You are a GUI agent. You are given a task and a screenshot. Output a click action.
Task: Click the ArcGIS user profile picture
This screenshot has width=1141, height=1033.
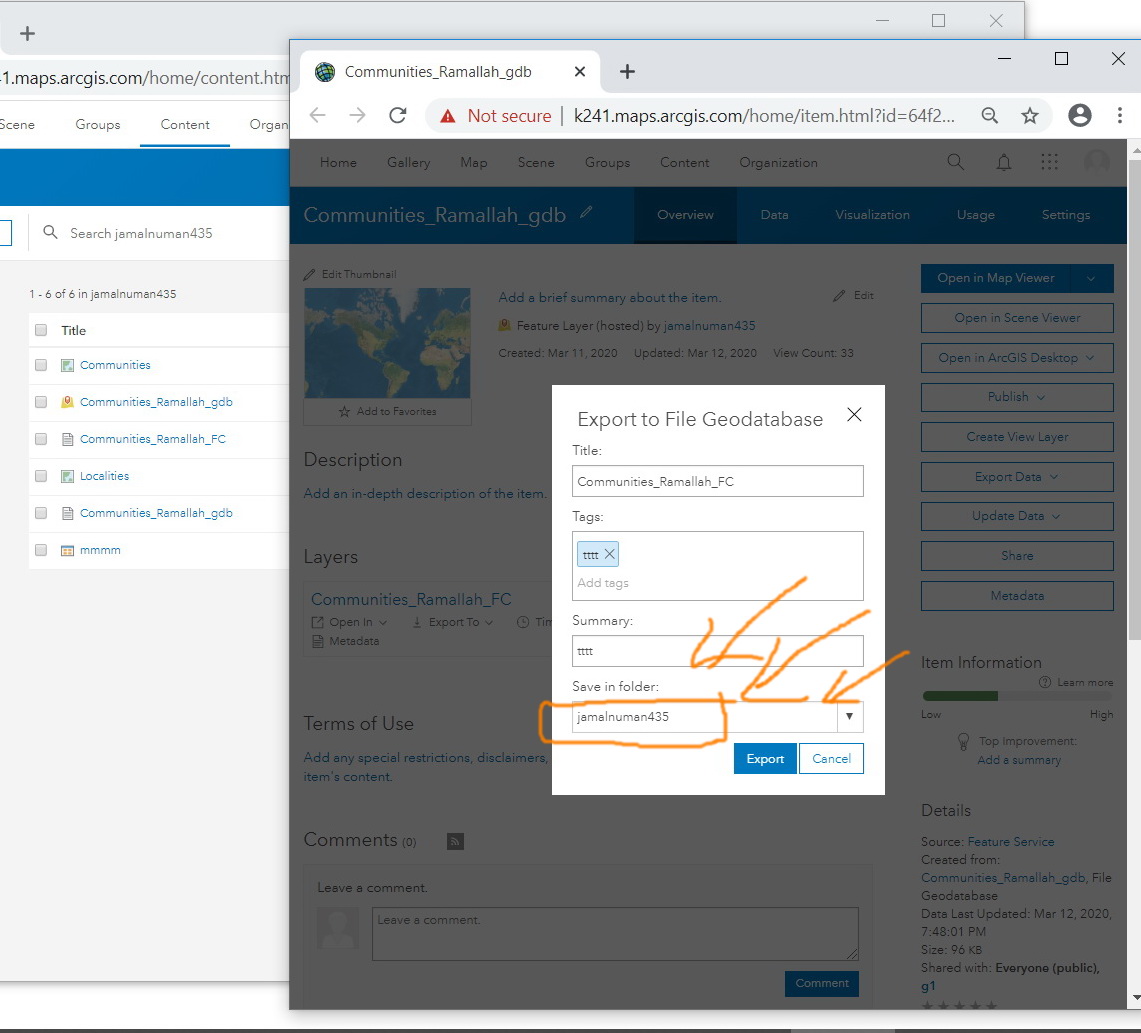click(1097, 162)
